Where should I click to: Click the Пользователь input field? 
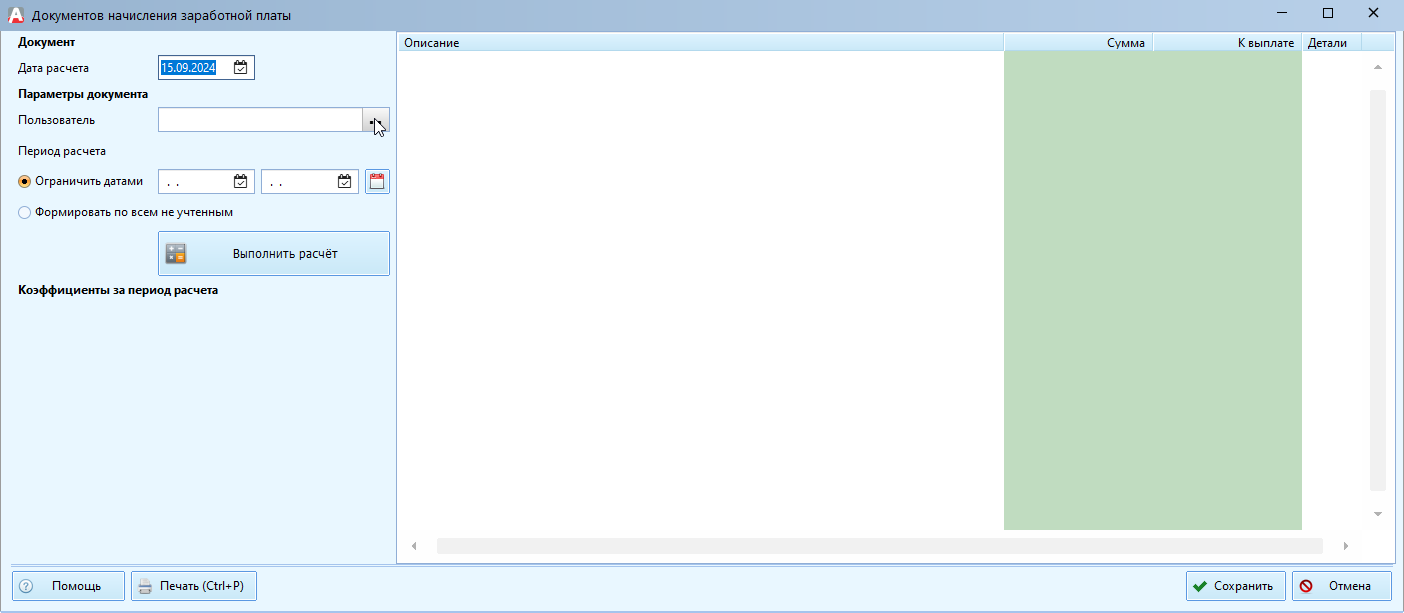[x=259, y=120]
